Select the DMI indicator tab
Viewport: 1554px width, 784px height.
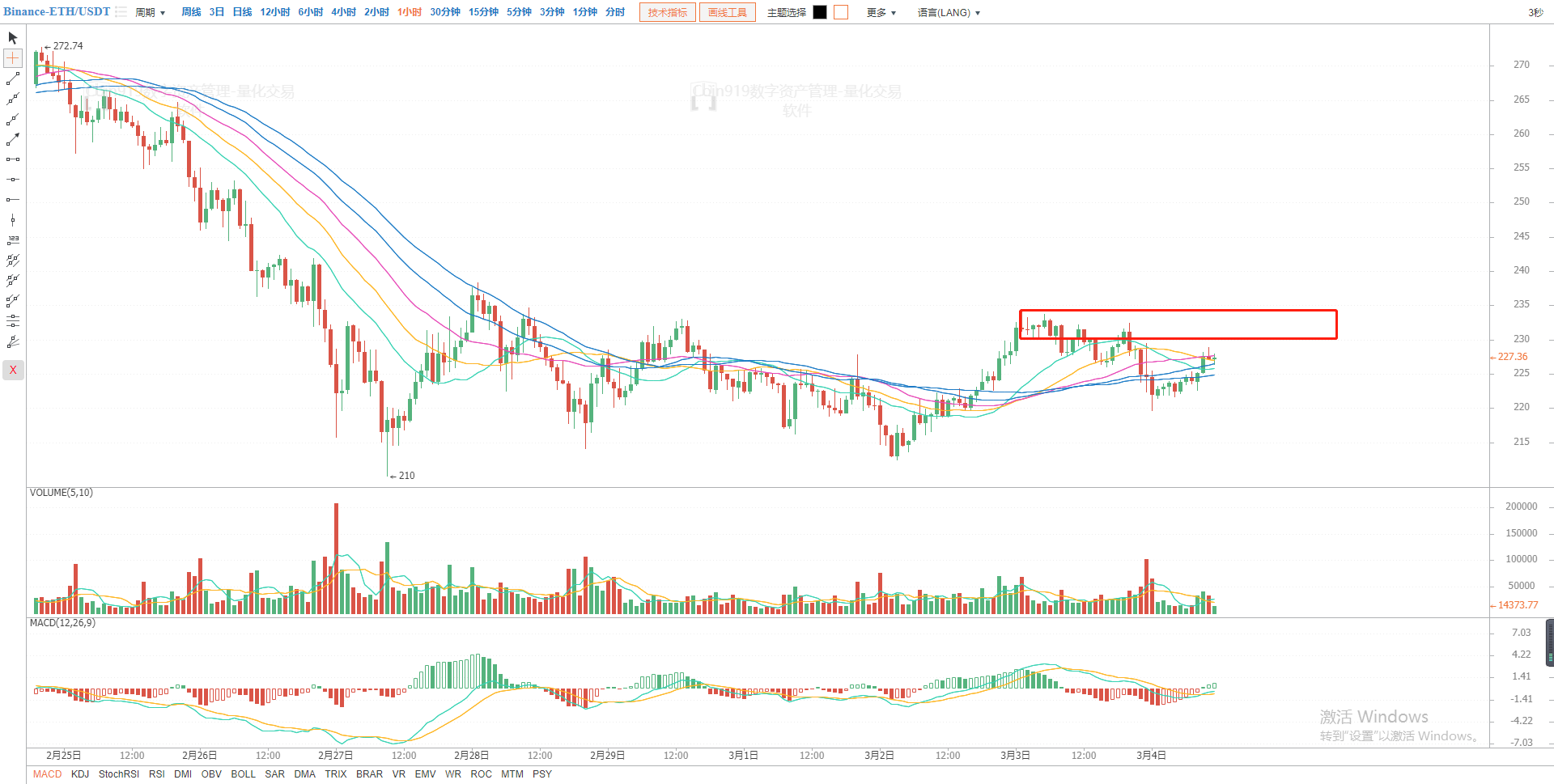[183, 774]
